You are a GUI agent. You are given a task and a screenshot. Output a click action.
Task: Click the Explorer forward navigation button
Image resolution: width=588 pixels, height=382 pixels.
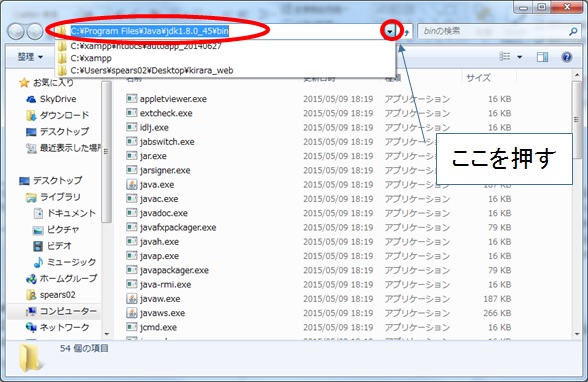click(x=35, y=31)
